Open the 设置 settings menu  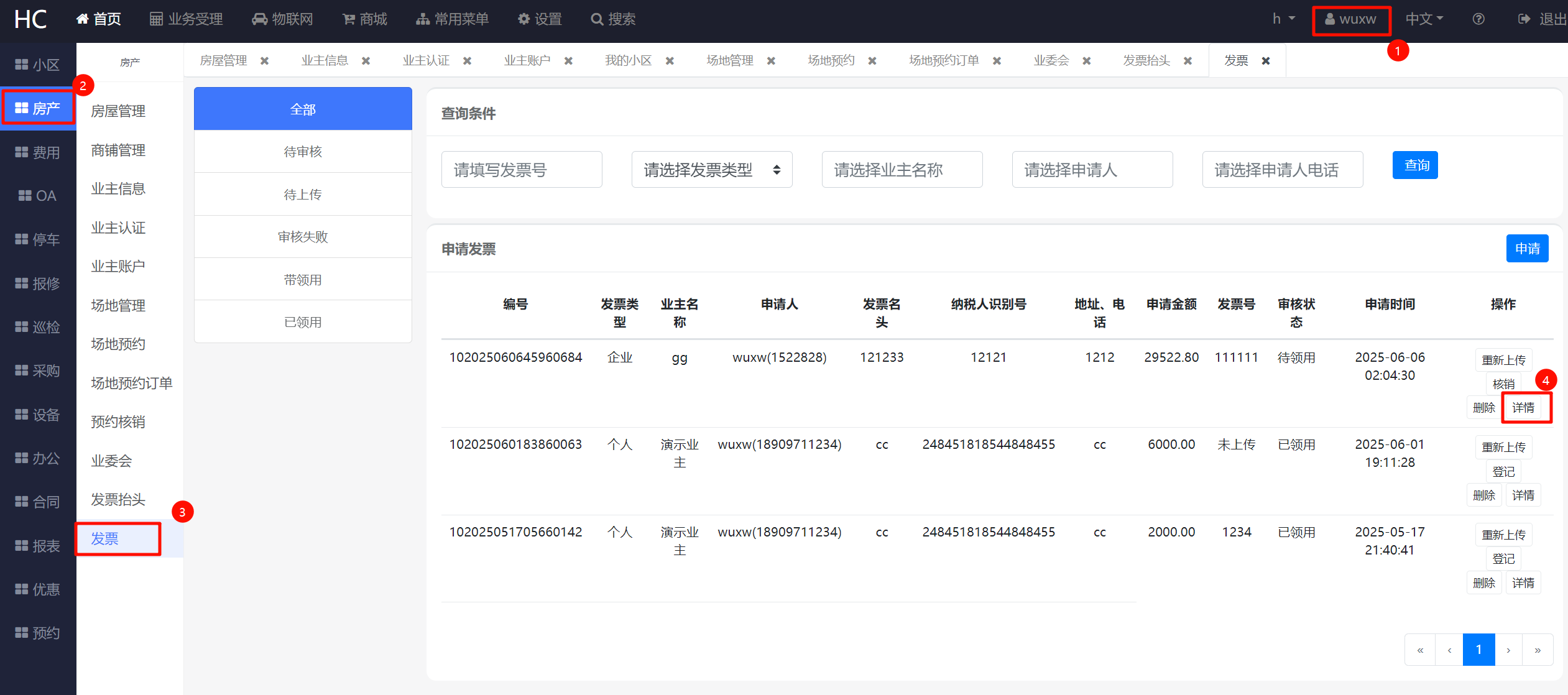540,19
